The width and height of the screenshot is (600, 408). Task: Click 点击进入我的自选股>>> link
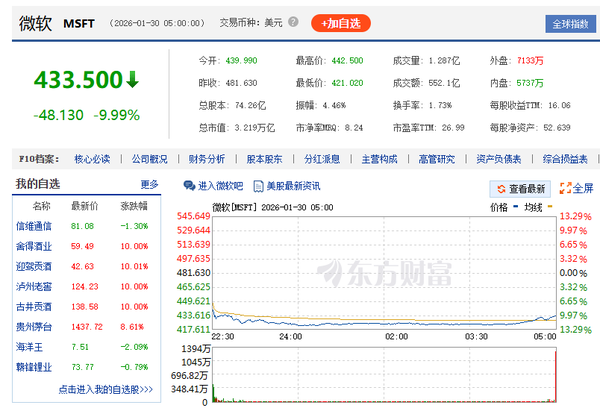[x=106, y=390]
